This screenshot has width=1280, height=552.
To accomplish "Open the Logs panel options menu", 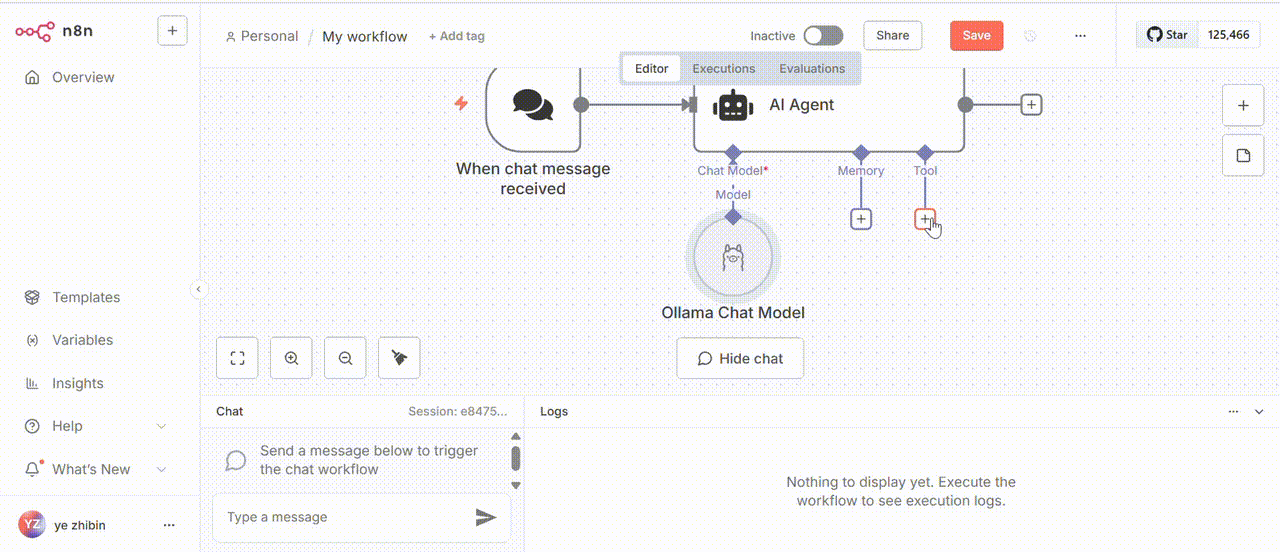I will [x=1233, y=411].
